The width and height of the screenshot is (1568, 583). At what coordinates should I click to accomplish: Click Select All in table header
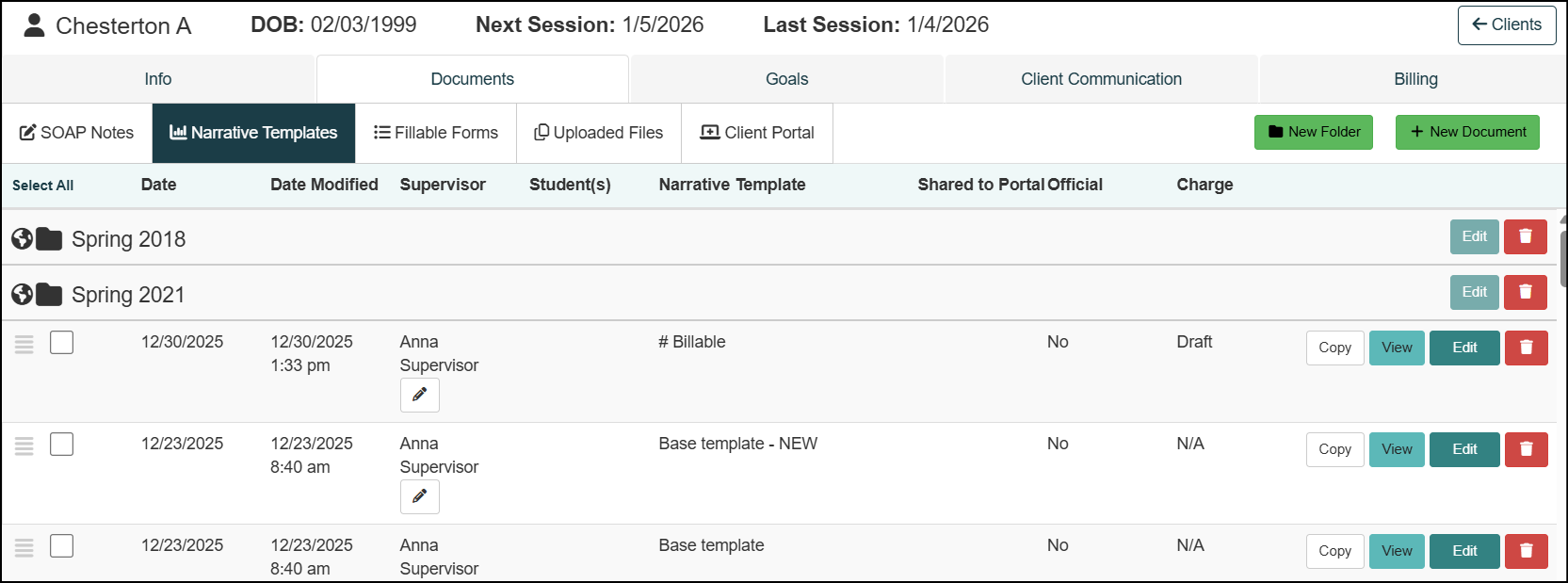[x=42, y=186]
